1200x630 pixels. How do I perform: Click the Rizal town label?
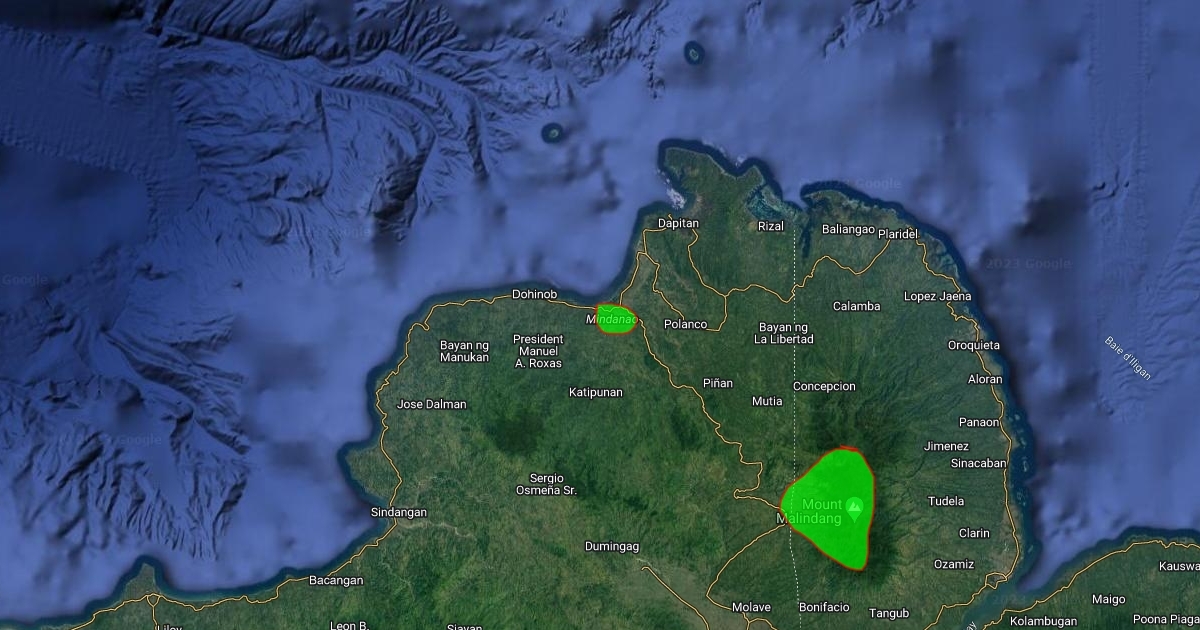click(771, 226)
